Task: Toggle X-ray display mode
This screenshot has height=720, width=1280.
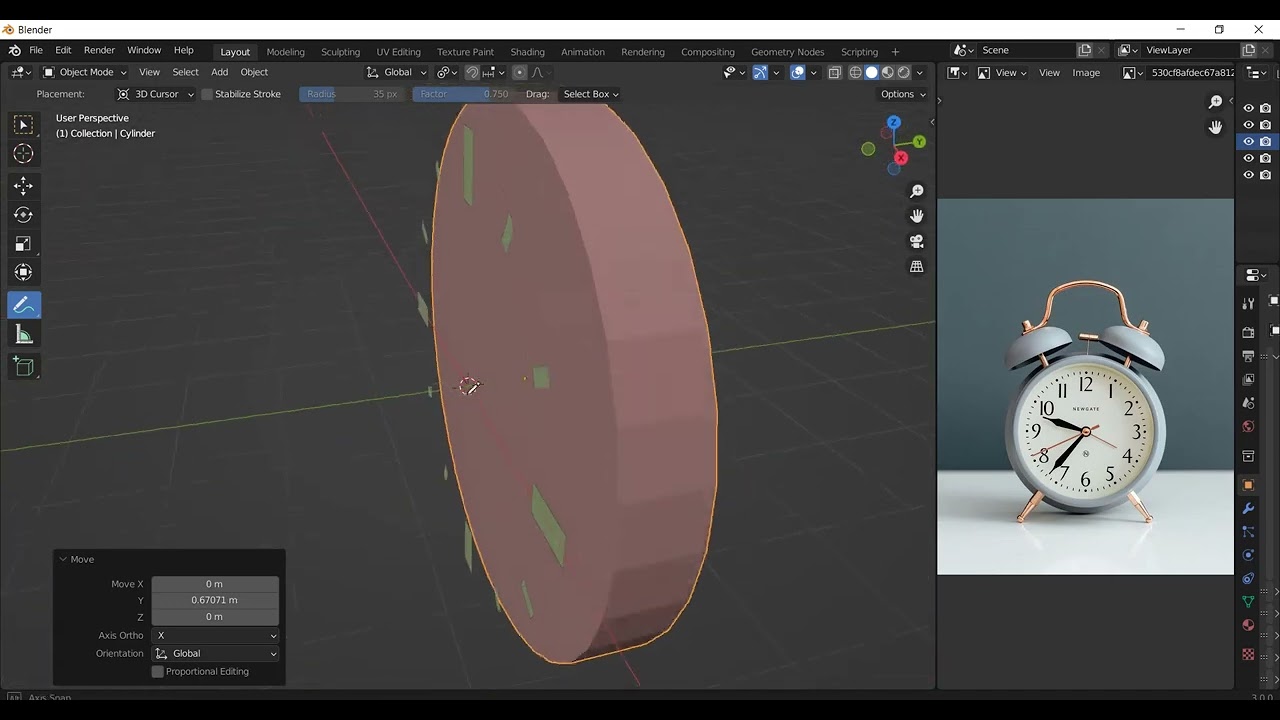Action: (x=834, y=72)
